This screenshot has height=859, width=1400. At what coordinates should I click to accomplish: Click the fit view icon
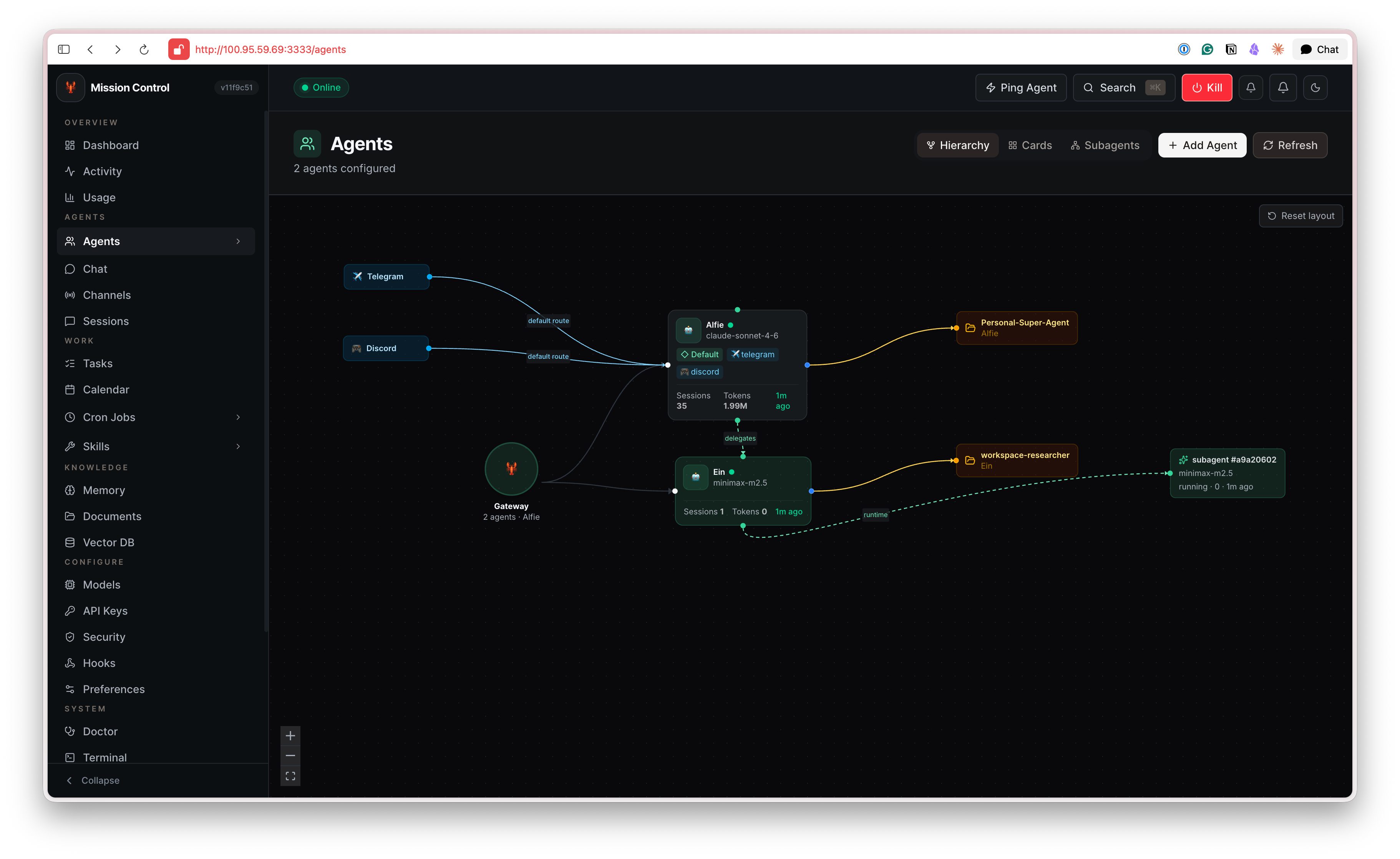coord(290,776)
